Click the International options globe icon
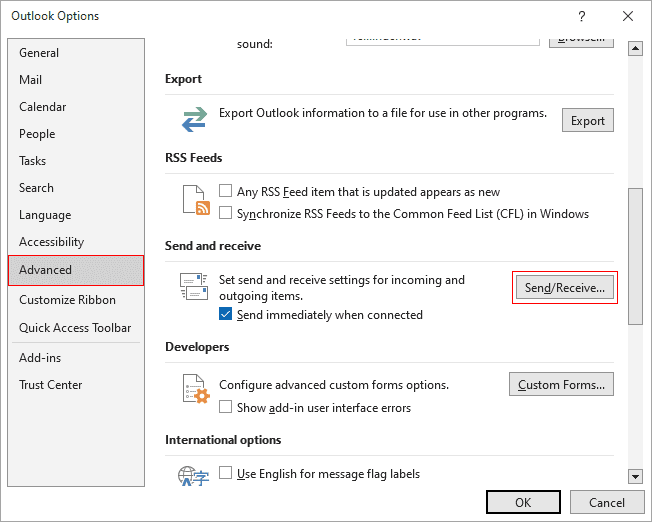Screen dimensions: 652x522 click(x=193, y=476)
